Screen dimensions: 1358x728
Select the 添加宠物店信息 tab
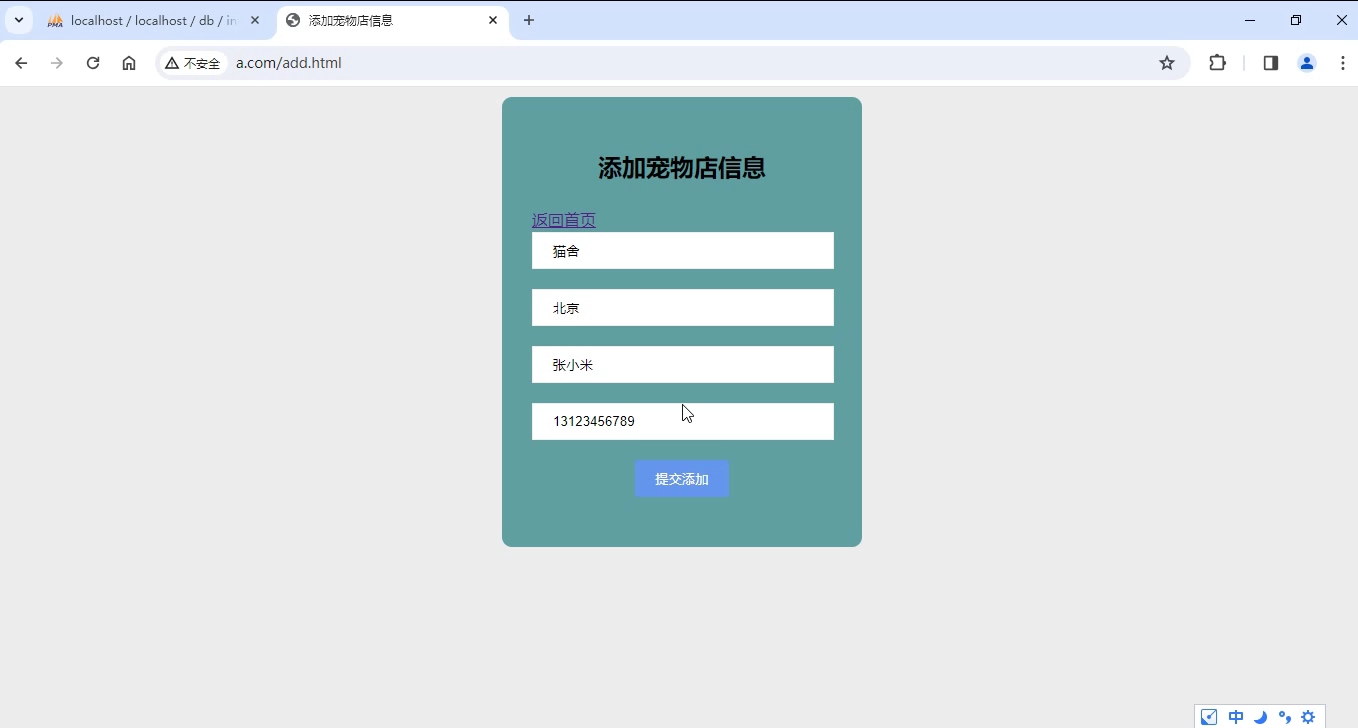pos(393,20)
